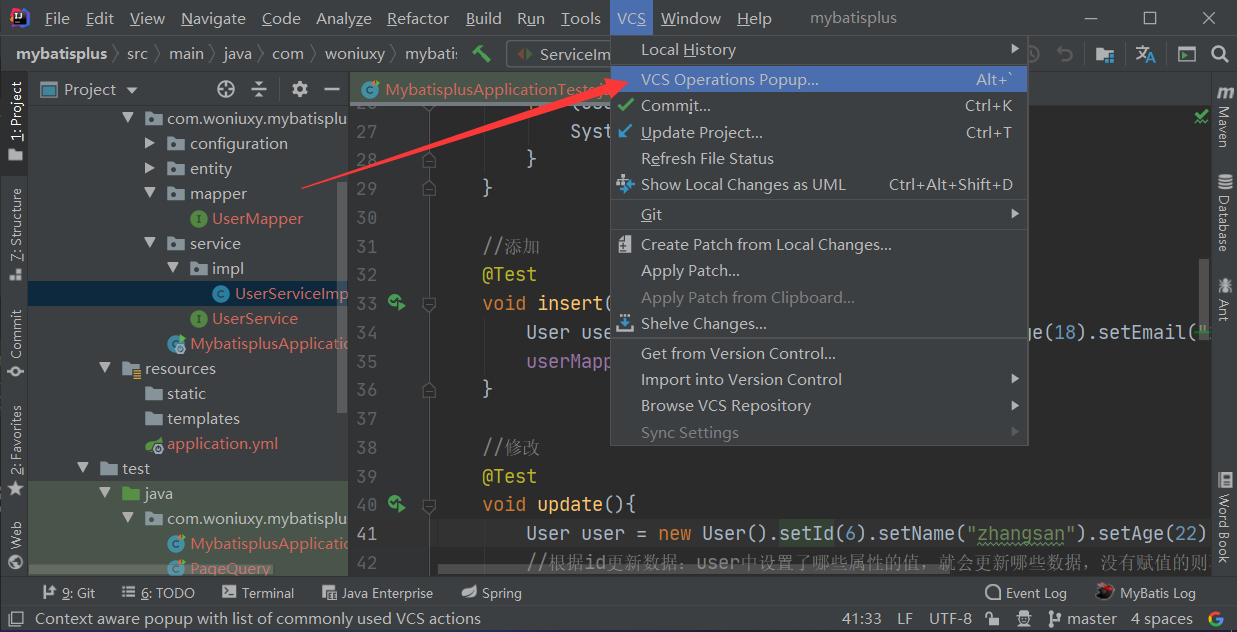Change the LF line separator
This screenshot has height=632, width=1237.
tap(905, 619)
